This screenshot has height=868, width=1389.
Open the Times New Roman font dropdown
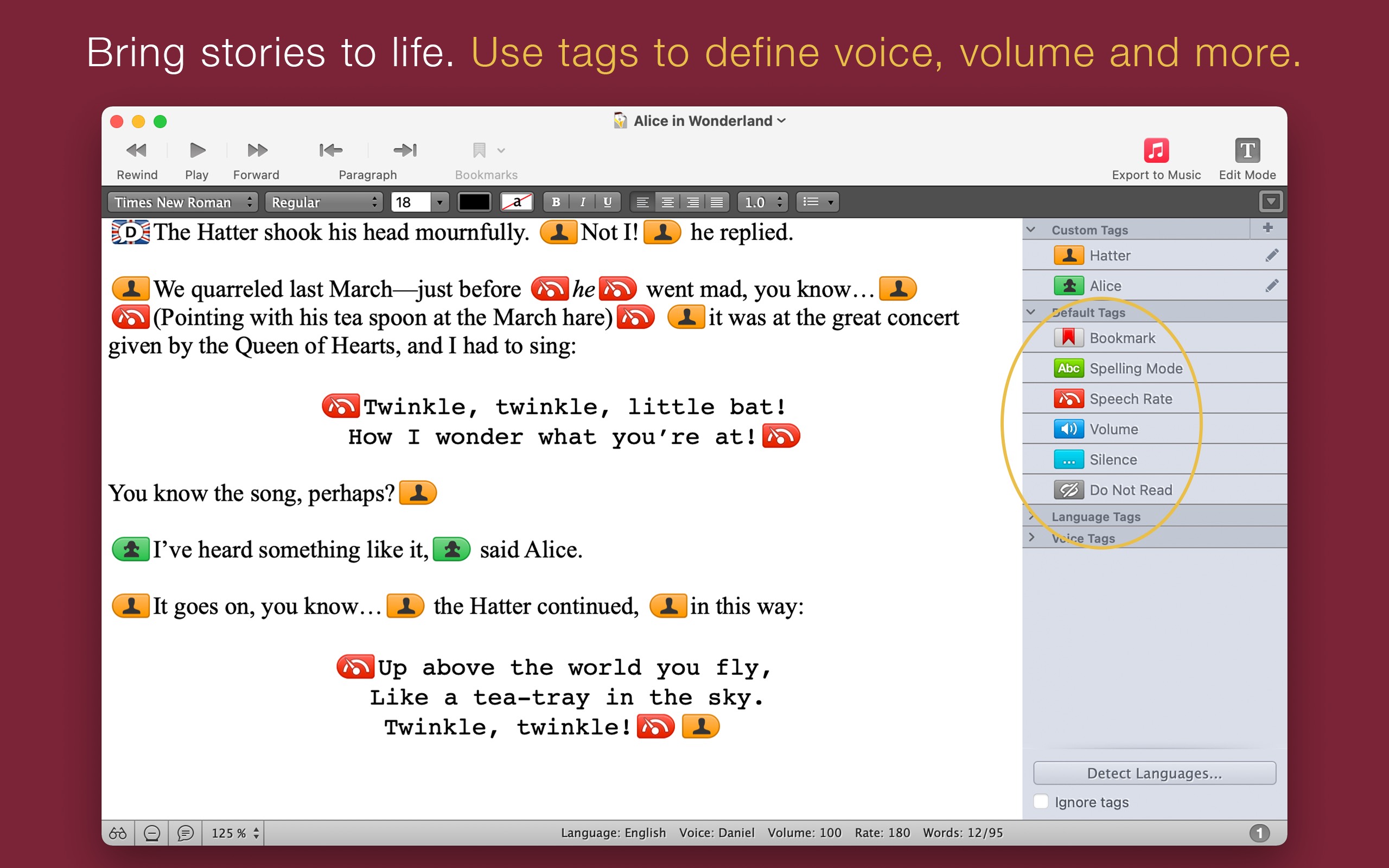click(x=182, y=202)
